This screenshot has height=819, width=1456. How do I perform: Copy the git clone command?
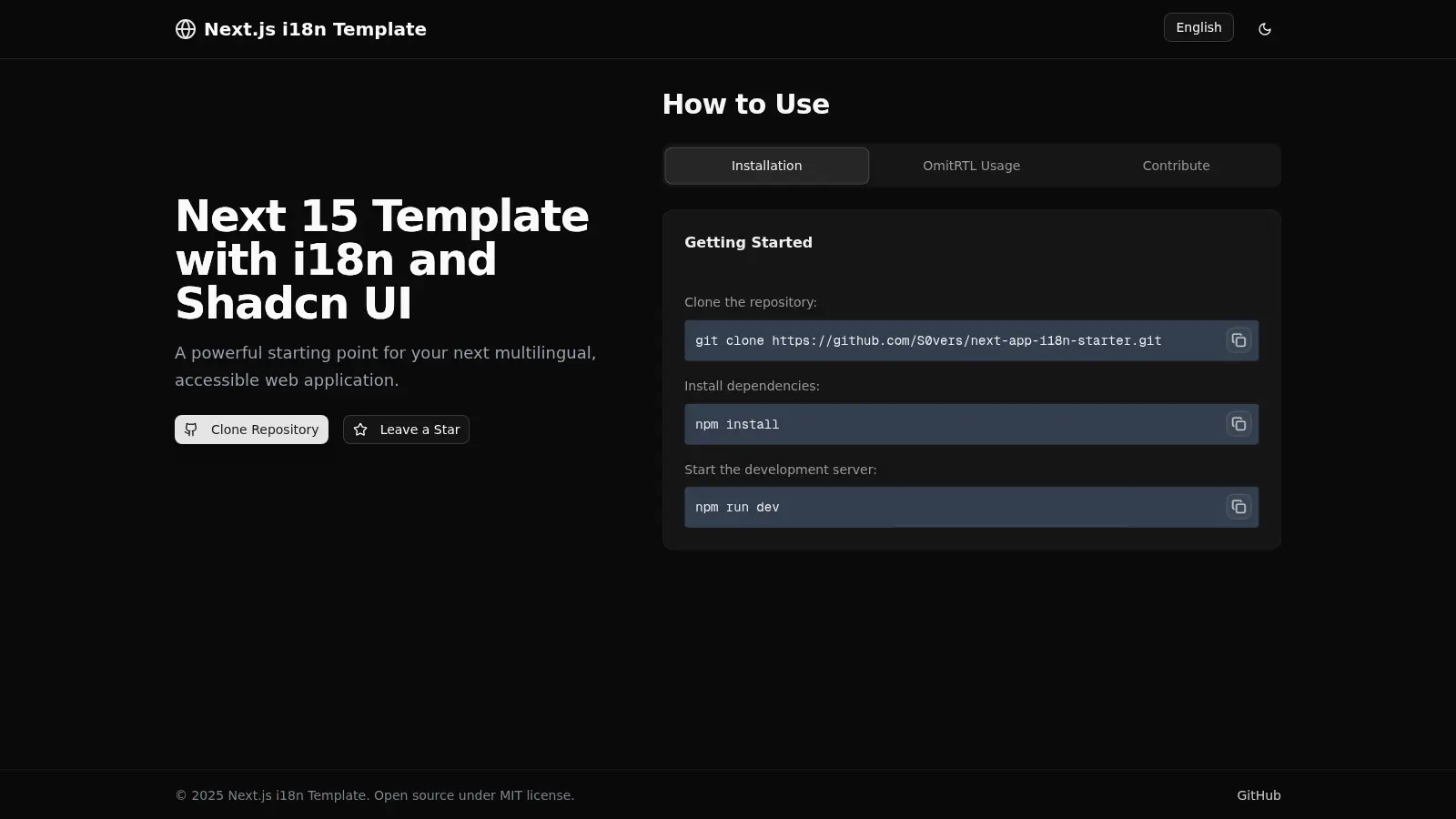pyautogui.click(x=1239, y=340)
